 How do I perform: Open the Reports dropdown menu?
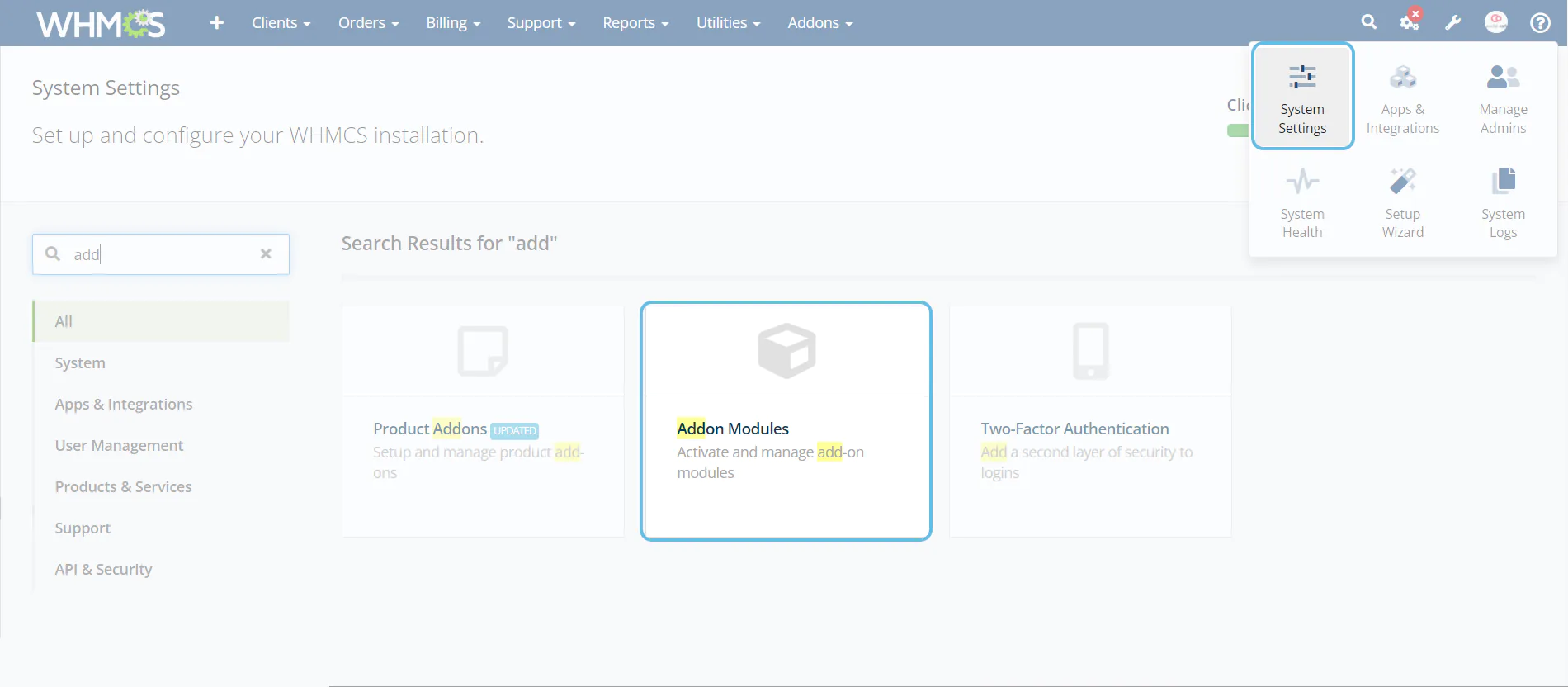tap(635, 22)
